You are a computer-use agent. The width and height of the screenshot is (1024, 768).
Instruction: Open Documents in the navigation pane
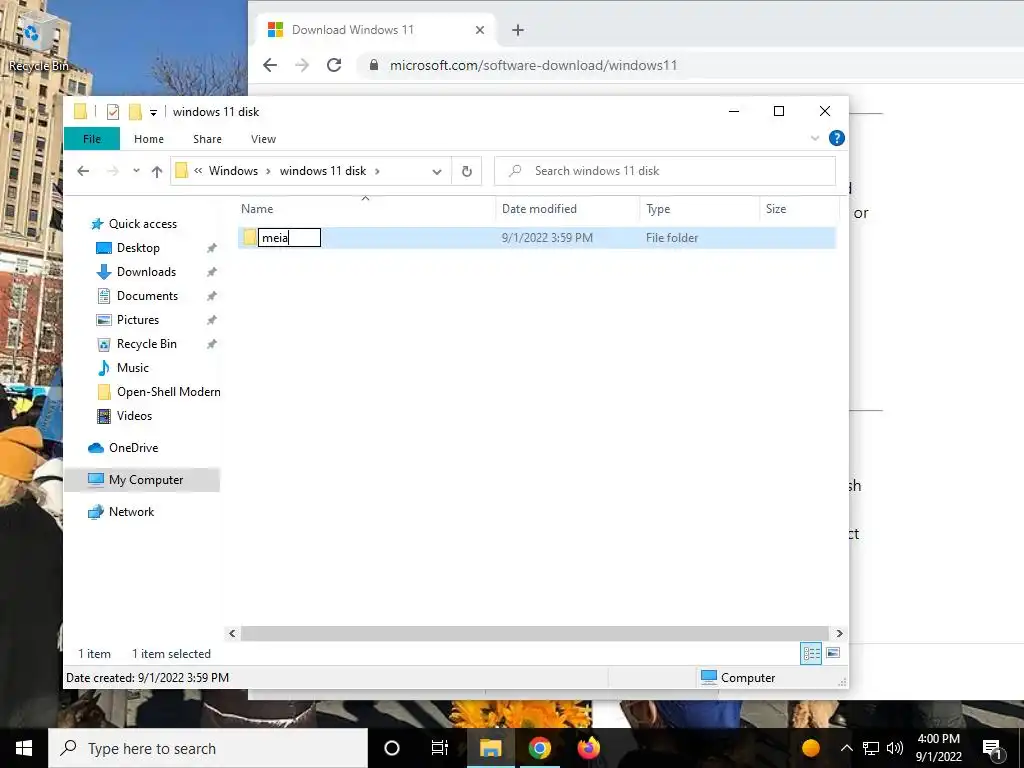click(147, 296)
